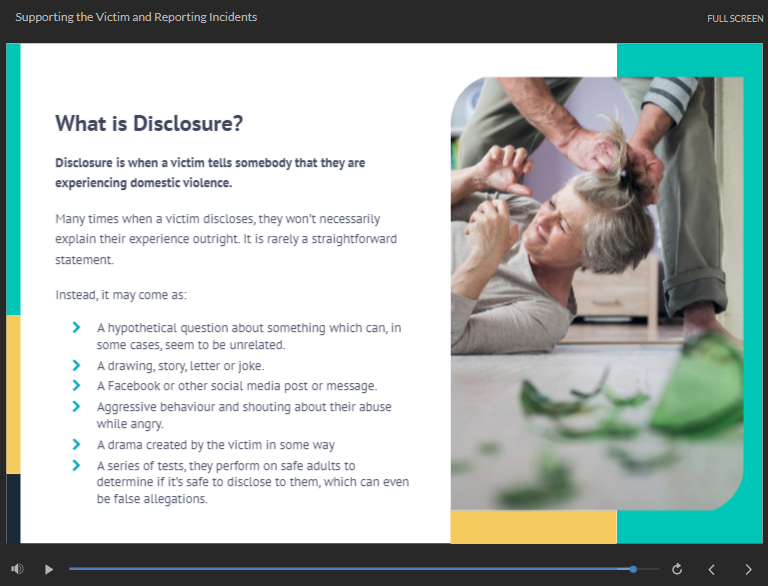This screenshot has height=586, width=768.
Task: Mute audio with the speaker icon
Action: click(x=17, y=569)
